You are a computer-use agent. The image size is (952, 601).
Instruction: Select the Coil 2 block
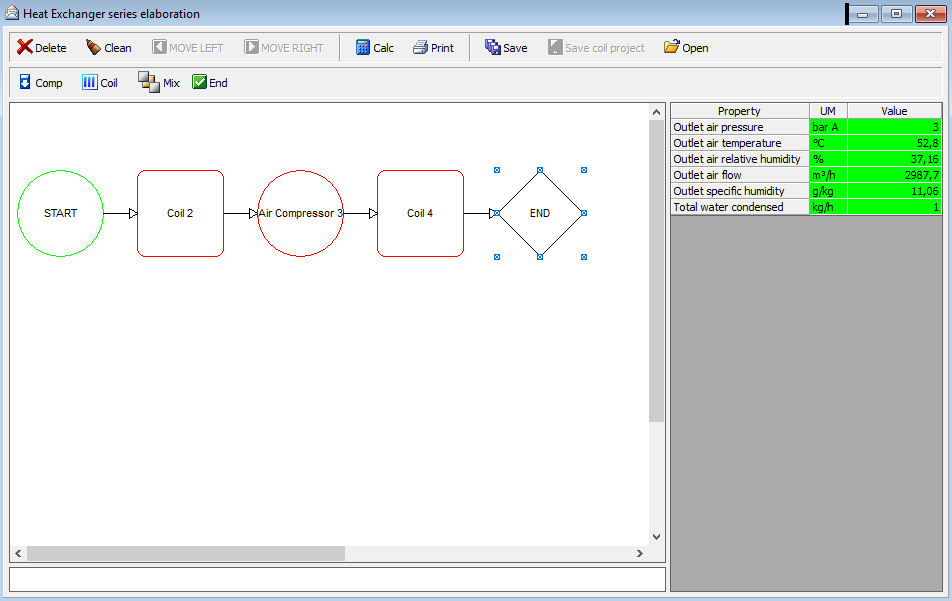click(x=180, y=213)
